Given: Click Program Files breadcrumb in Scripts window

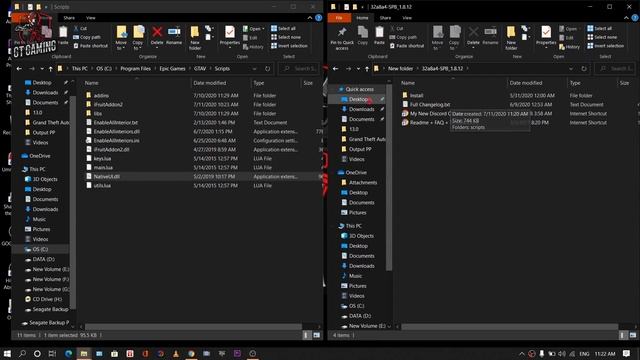Looking at the screenshot, I should point(136,69).
